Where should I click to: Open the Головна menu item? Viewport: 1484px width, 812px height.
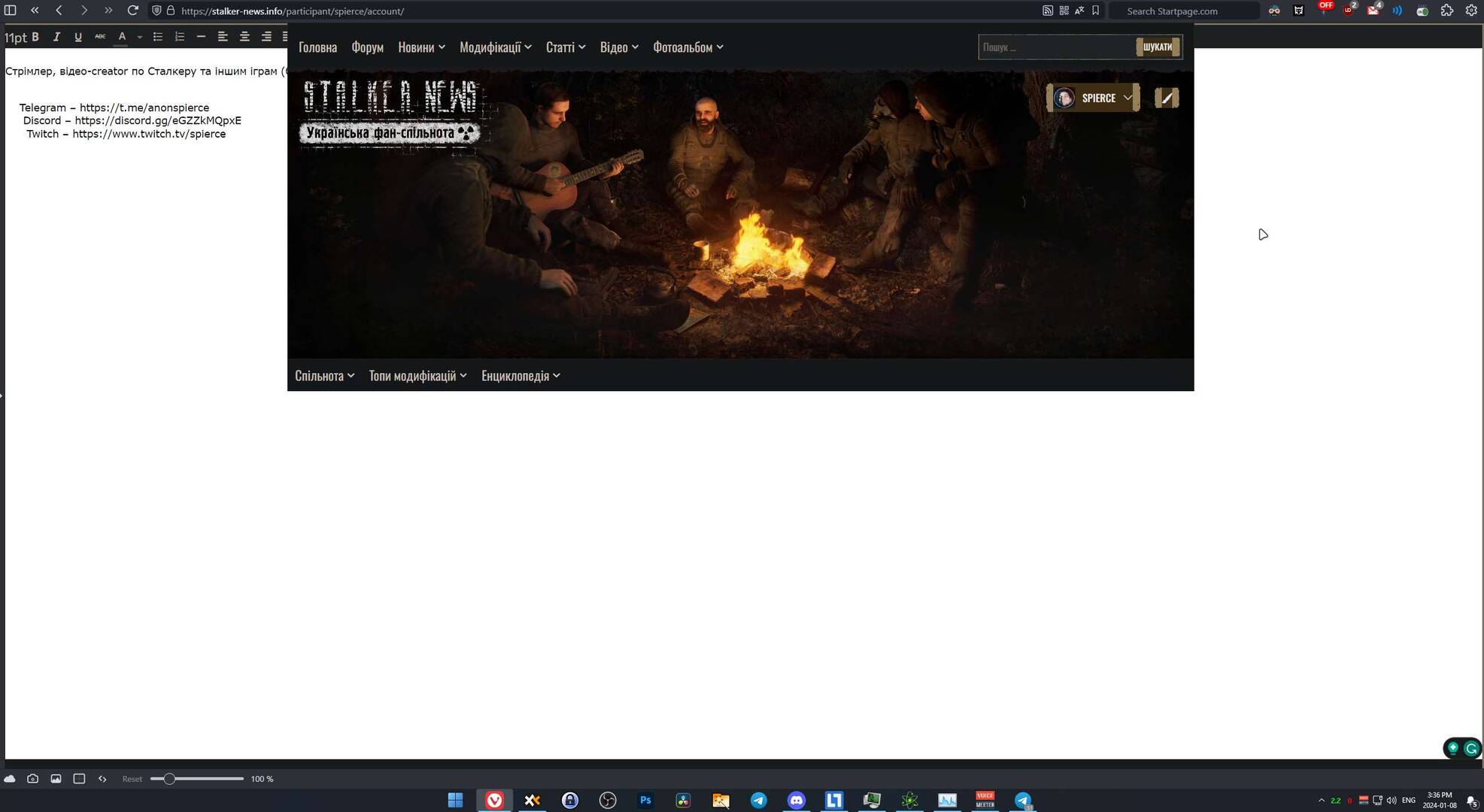coord(317,47)
